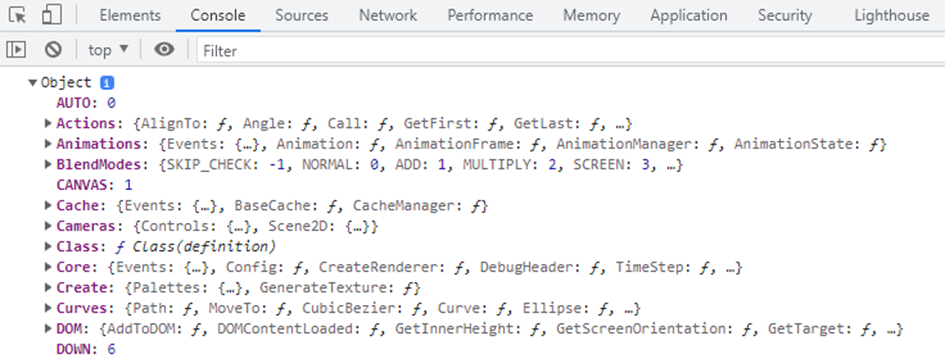Click the eye live expression icon

tap(164, 49)
